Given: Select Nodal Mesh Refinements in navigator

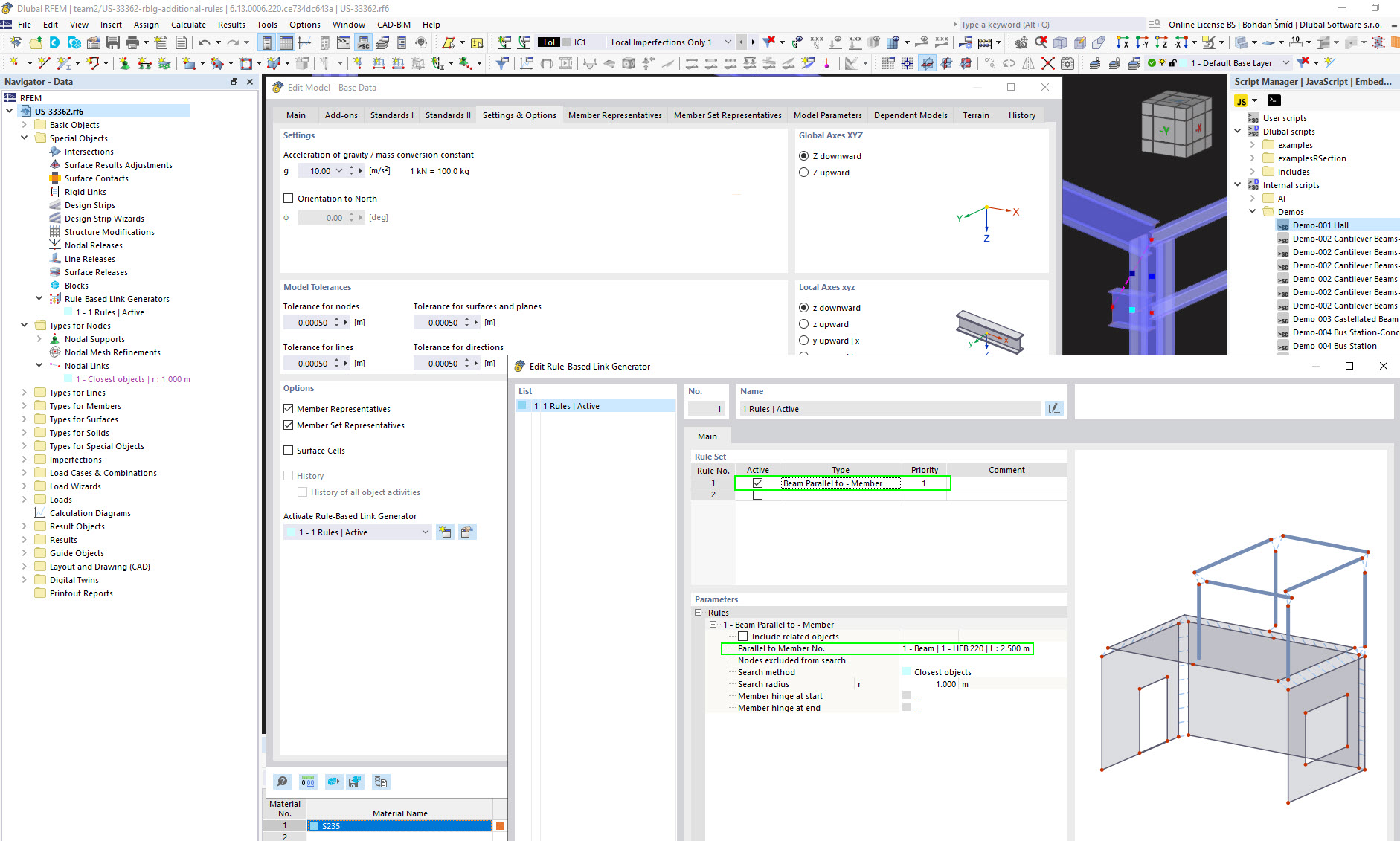Looking at the screenshot, I should 112,352.
